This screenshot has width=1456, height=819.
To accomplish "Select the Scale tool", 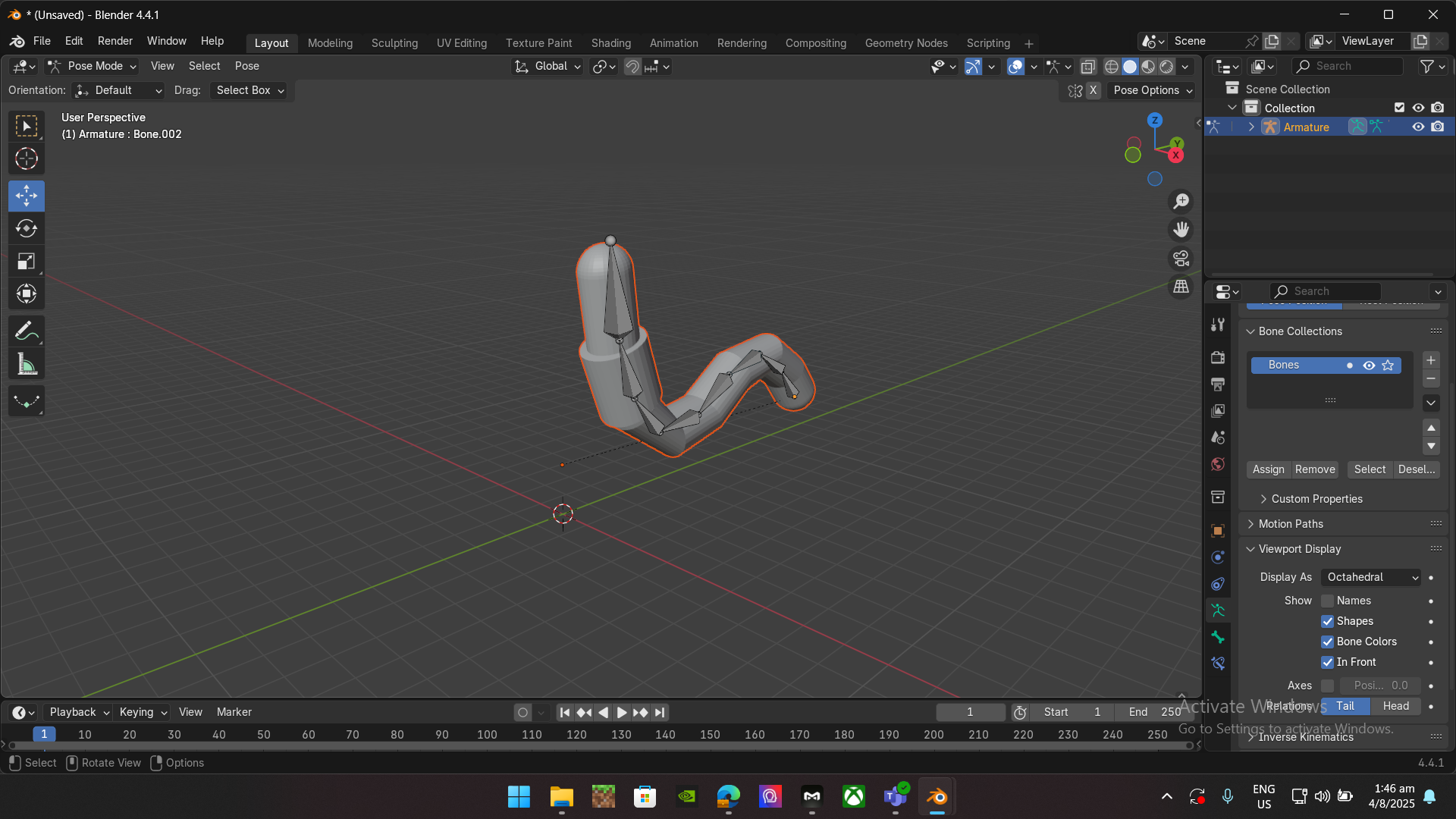I will [27, 262].
